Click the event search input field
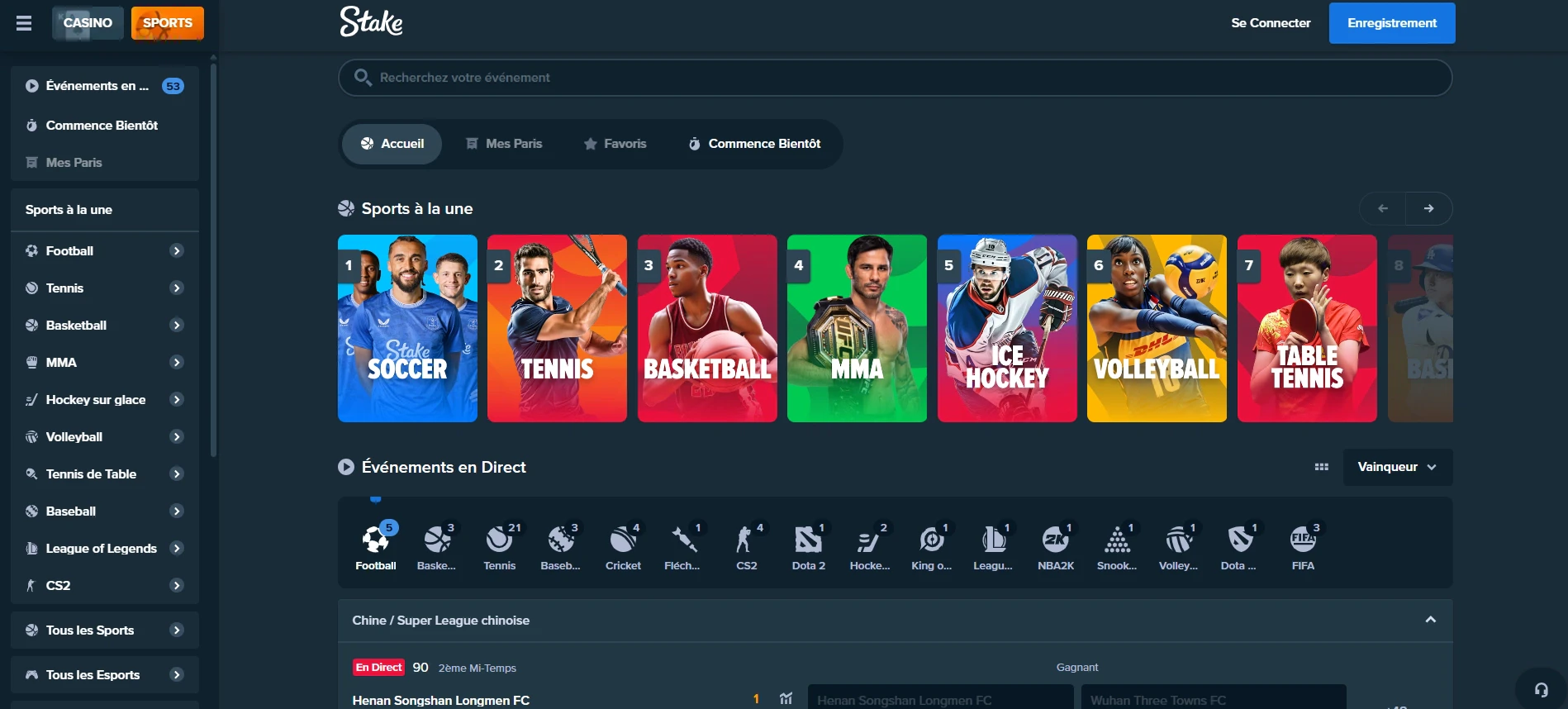Screen dimensions: 1568x709 (896, 78)
